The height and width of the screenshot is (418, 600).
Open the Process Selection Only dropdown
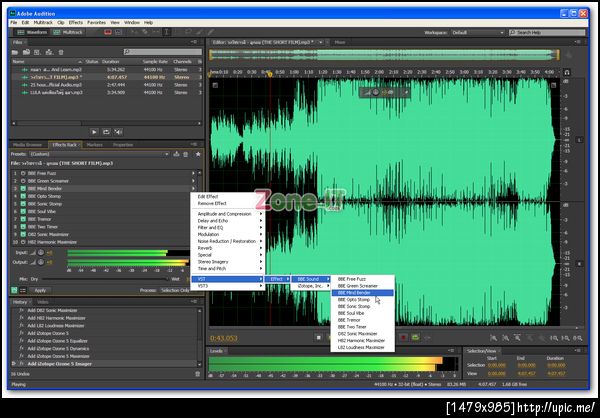(x=174, y=290)
